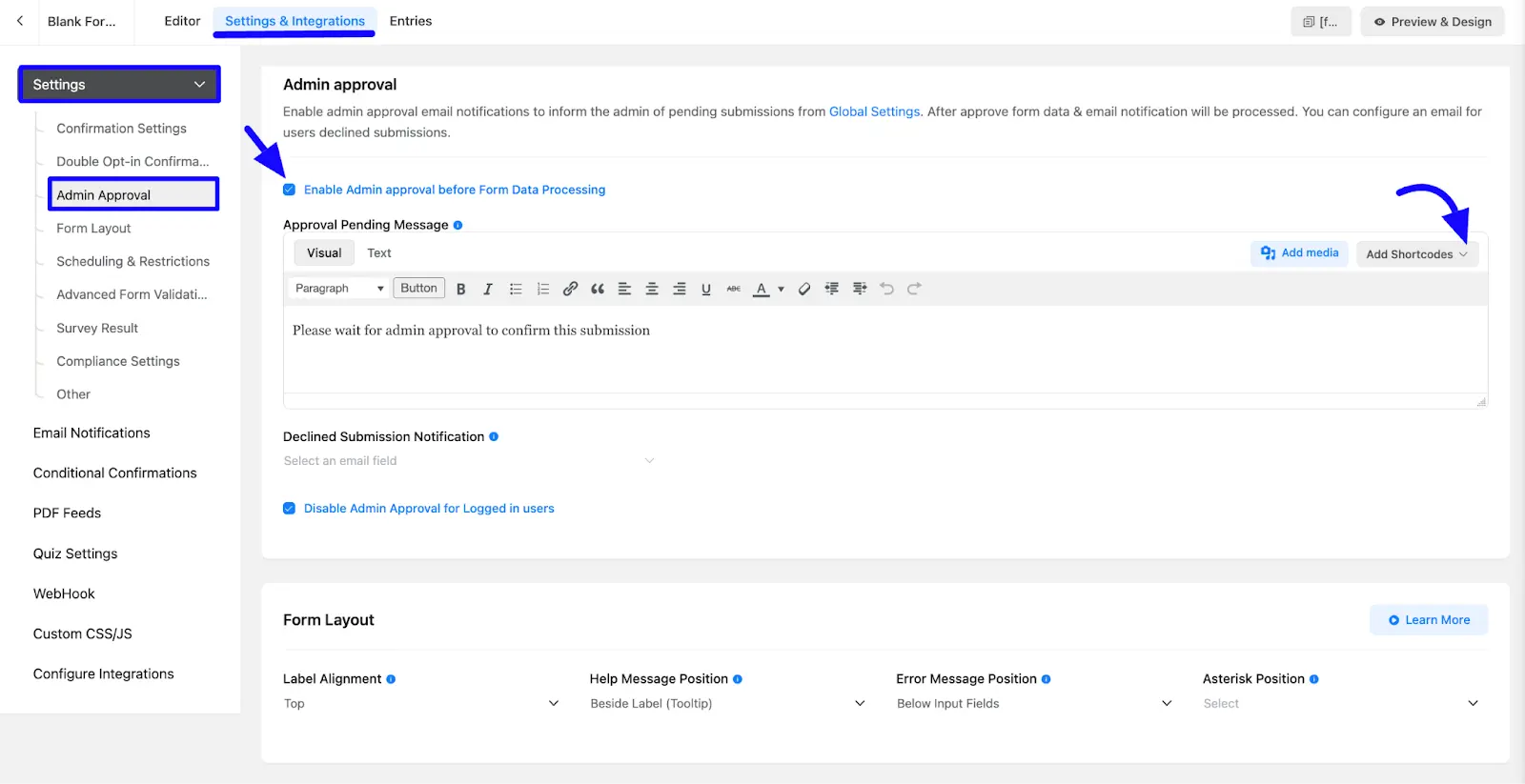Insert a blockquote in editor

coord(598,289)
